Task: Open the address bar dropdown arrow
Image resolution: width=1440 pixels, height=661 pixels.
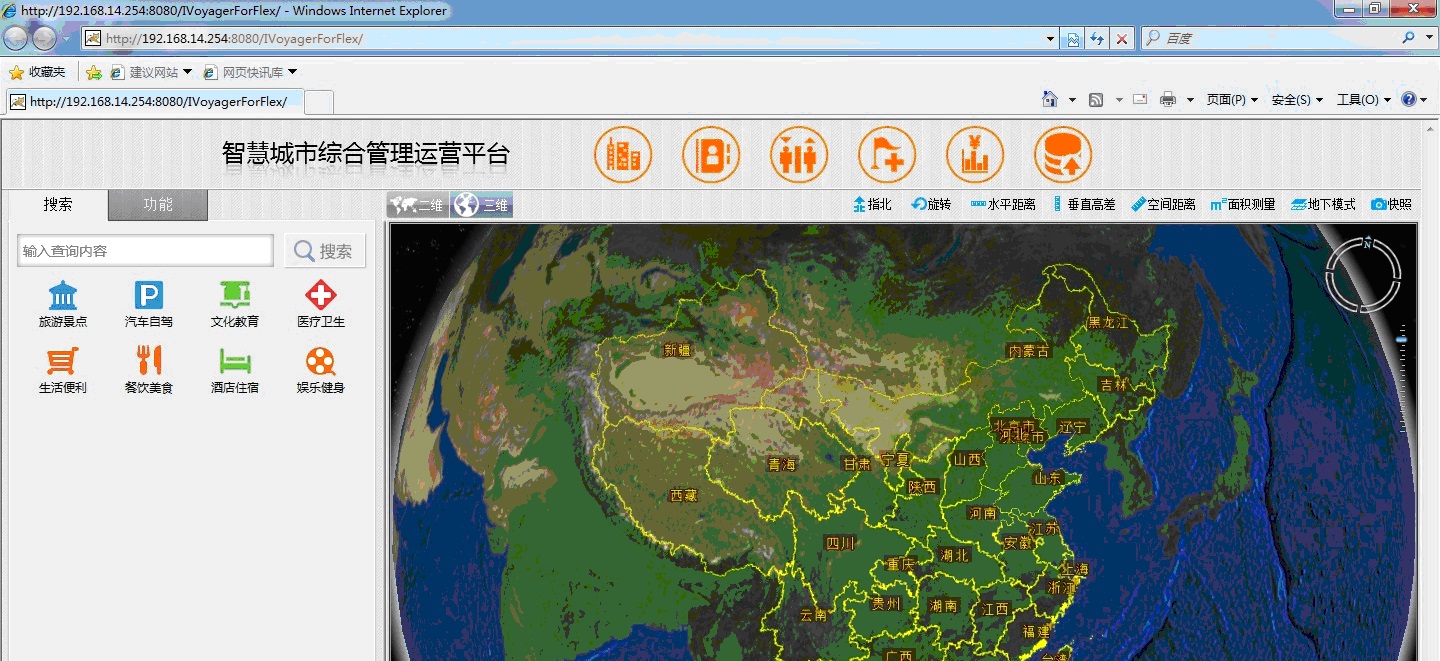Action: pos(1050,39)
